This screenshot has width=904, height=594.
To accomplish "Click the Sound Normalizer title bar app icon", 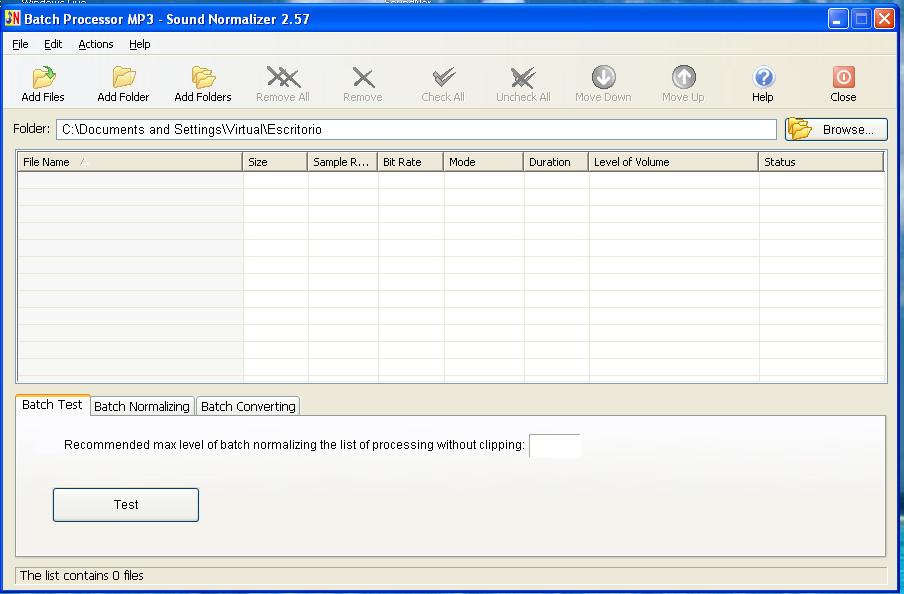I will click(12, 18).
